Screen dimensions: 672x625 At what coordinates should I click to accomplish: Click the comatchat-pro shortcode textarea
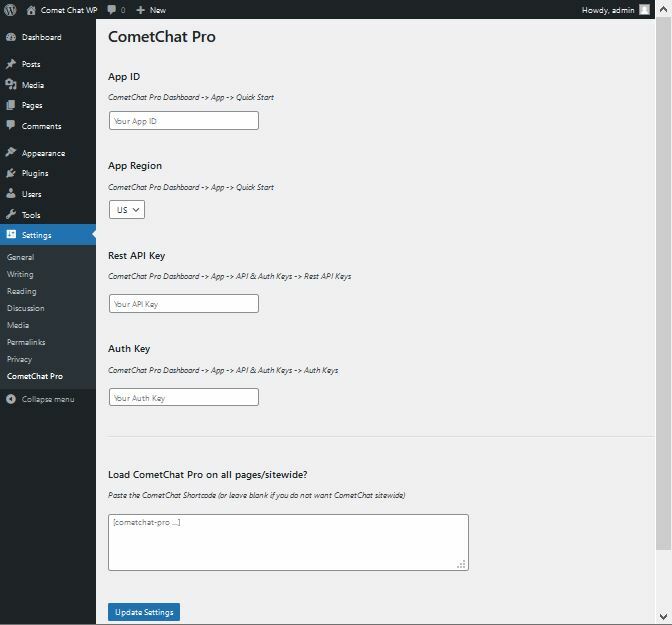(x=288, y=542)
